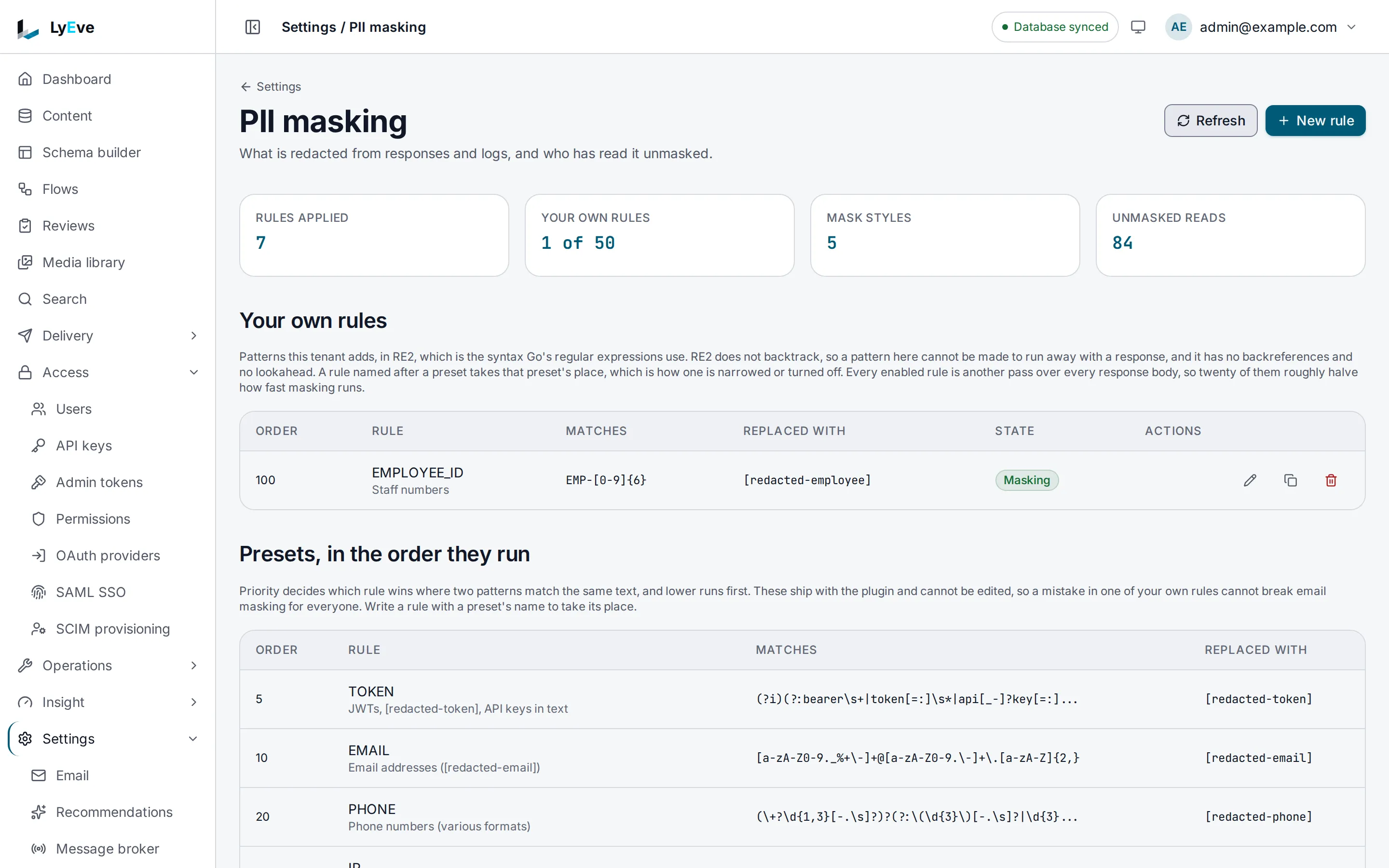Create a New rule
The width and height of the screenshot is (1389, 868).
[1315, 121]
